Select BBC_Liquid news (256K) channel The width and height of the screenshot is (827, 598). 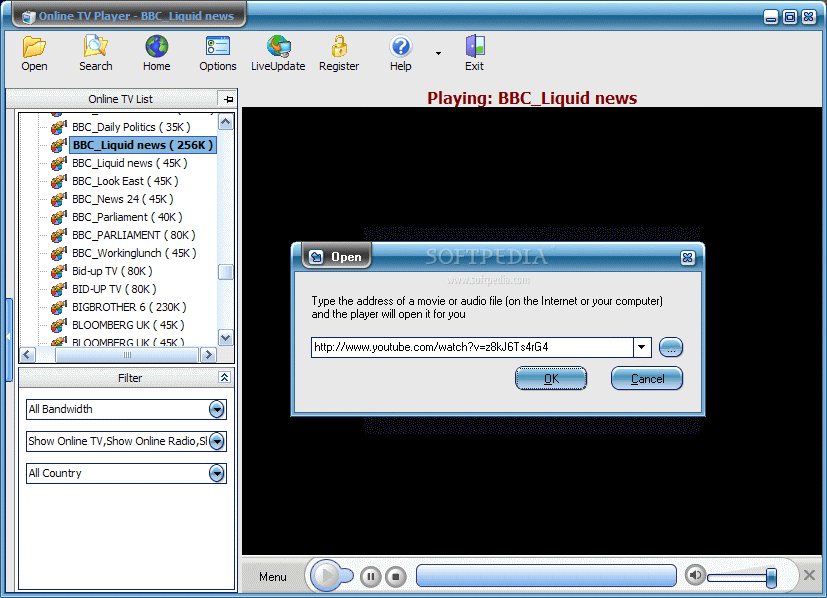(x=142, y=145)
